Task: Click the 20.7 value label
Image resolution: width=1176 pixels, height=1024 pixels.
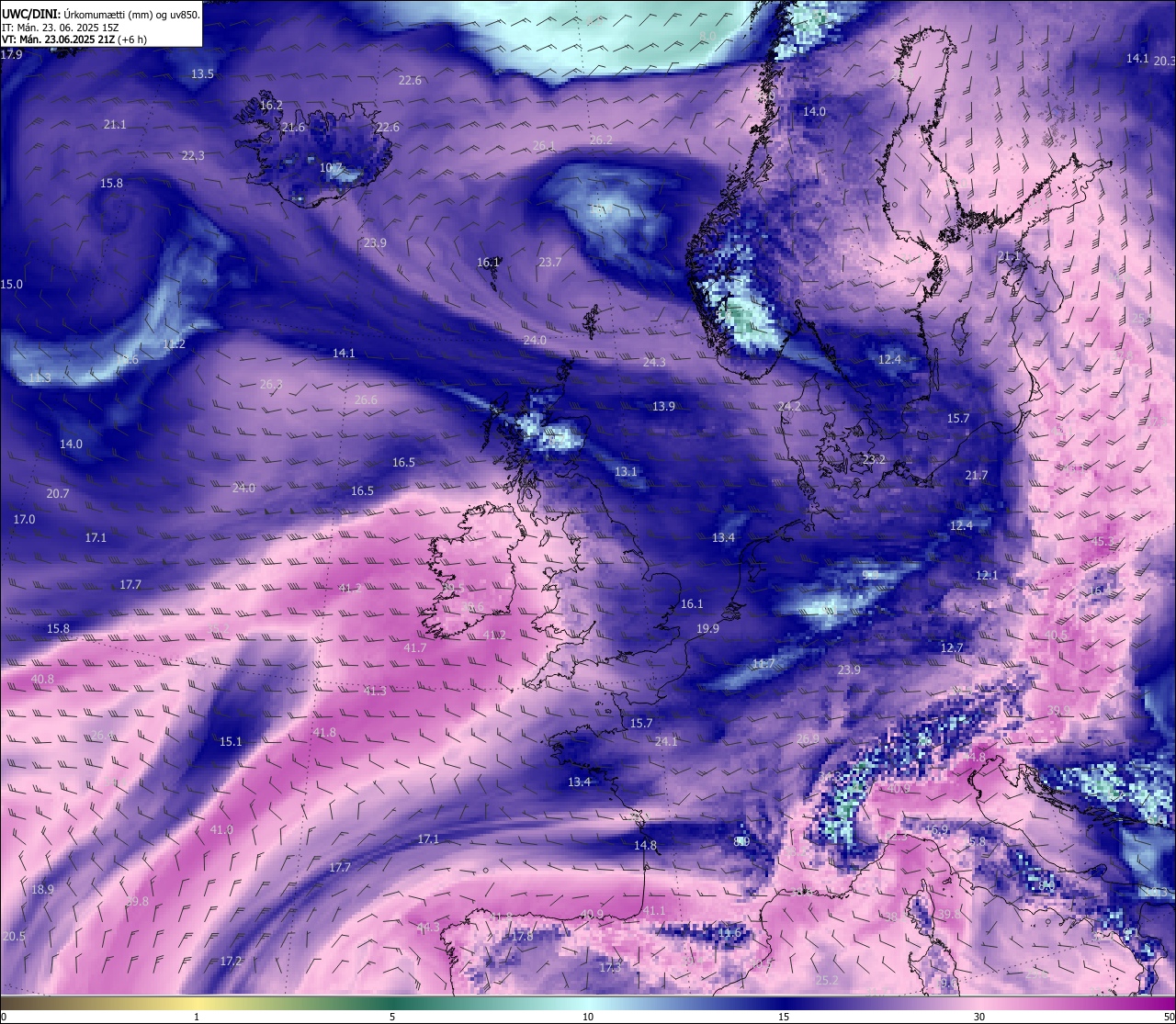Action: pos(58,494)
